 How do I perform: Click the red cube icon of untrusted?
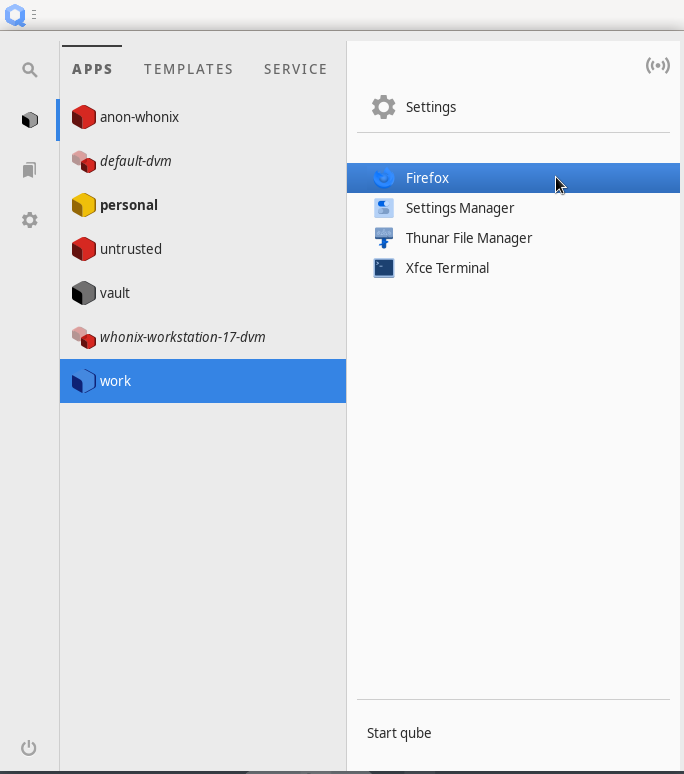click(83, 249)
